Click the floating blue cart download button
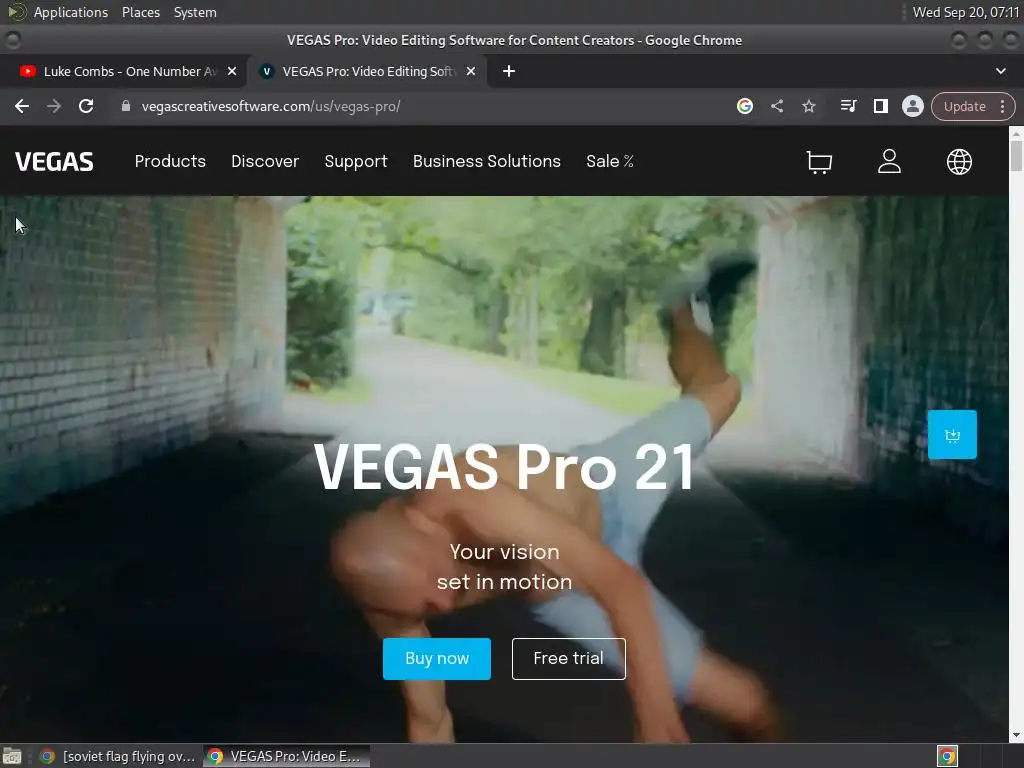The width and height of the screenshot is (1024, 768). (952, 434)
